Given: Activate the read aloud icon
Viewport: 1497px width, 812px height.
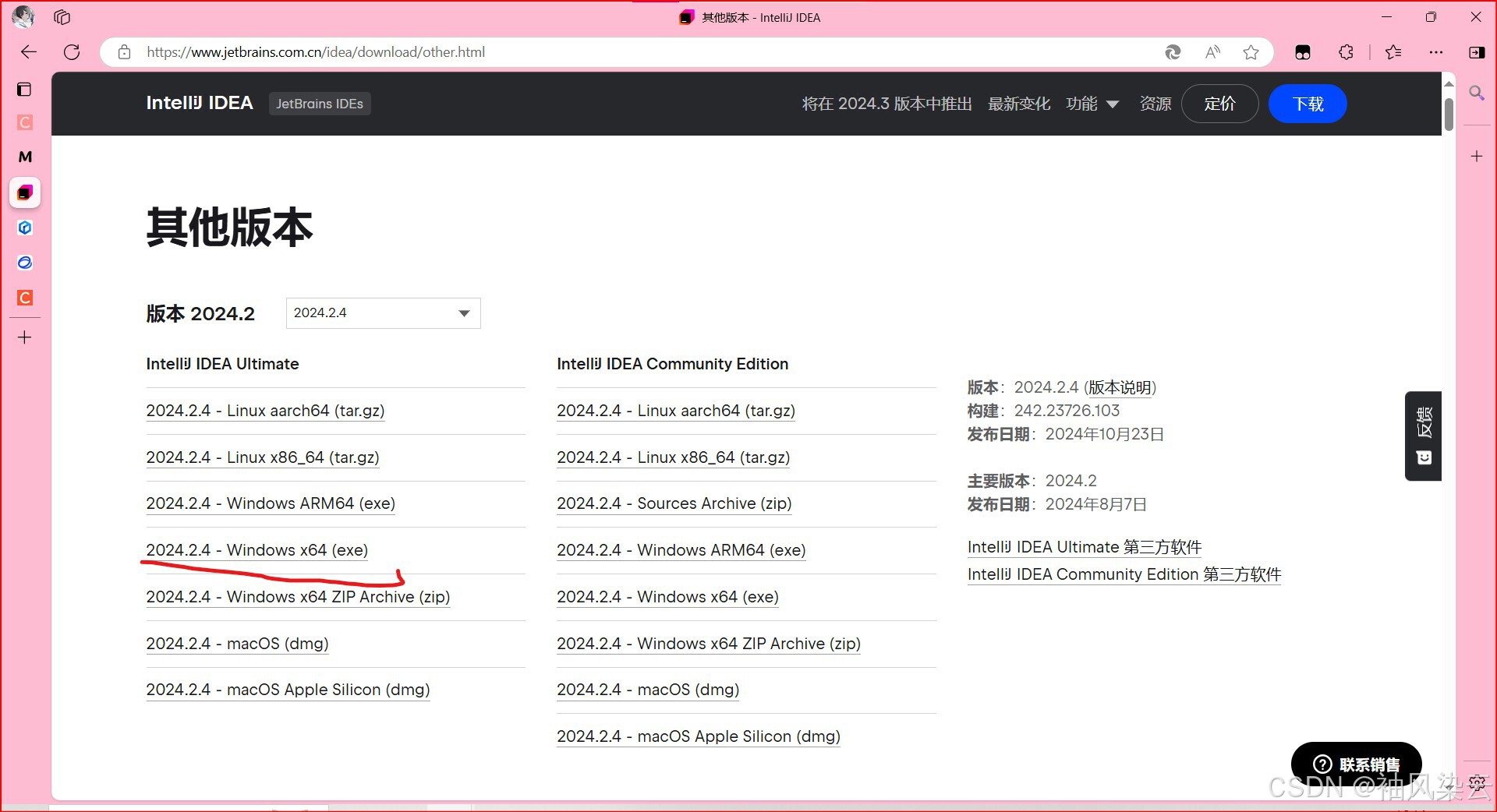Looking at the screenshot, I should click(x=1212, y=52).
